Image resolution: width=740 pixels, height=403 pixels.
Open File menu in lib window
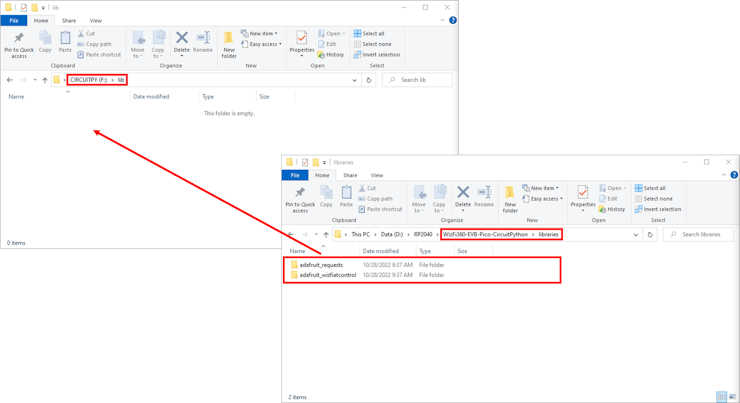pos(14,21)
